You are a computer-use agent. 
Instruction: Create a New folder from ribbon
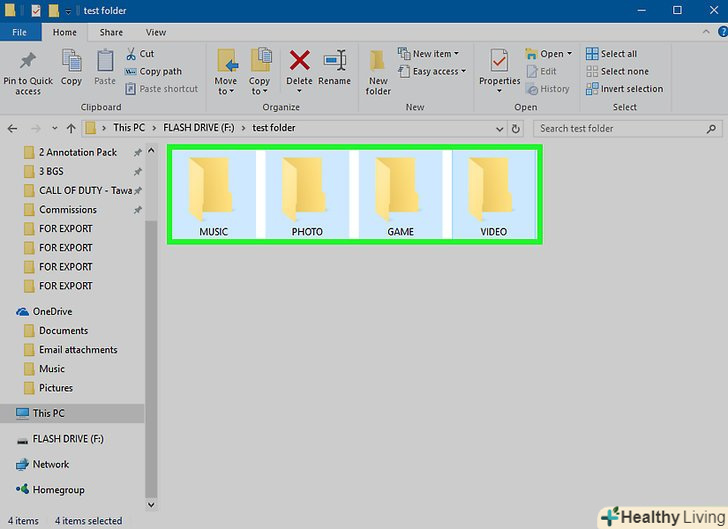378,72
